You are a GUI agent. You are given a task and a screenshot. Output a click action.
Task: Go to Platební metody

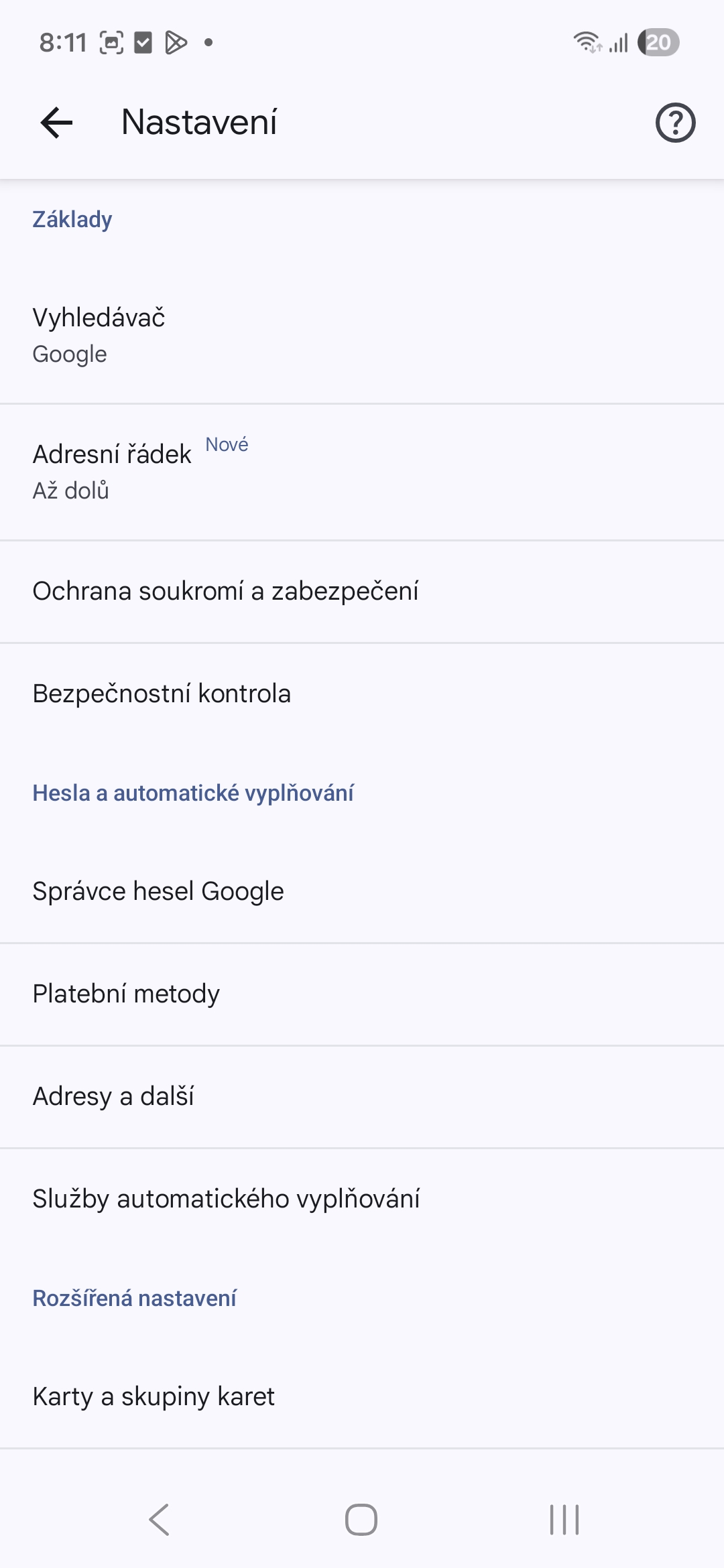pyautogui.click(x=362, y=994)
